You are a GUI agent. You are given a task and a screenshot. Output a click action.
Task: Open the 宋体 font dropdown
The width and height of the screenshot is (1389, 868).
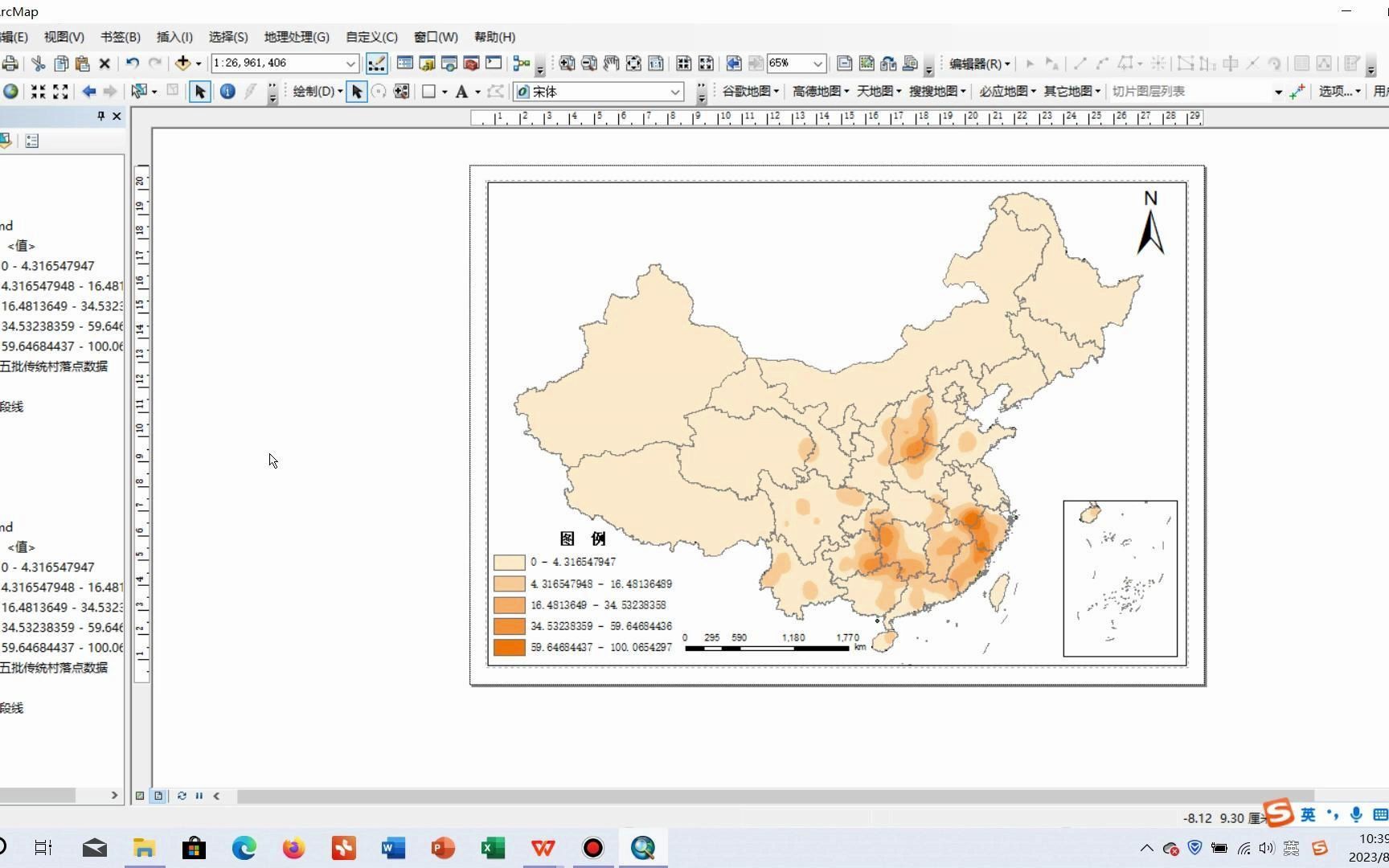pos(674,91)
